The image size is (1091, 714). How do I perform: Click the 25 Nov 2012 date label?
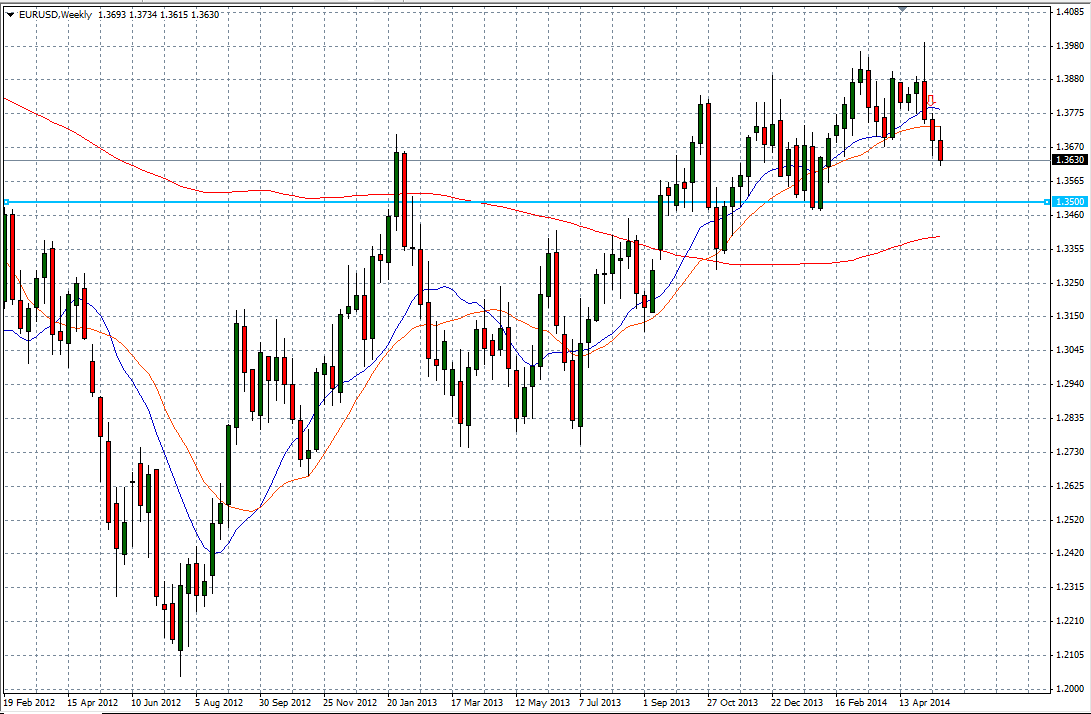click(x=350, y=702)
